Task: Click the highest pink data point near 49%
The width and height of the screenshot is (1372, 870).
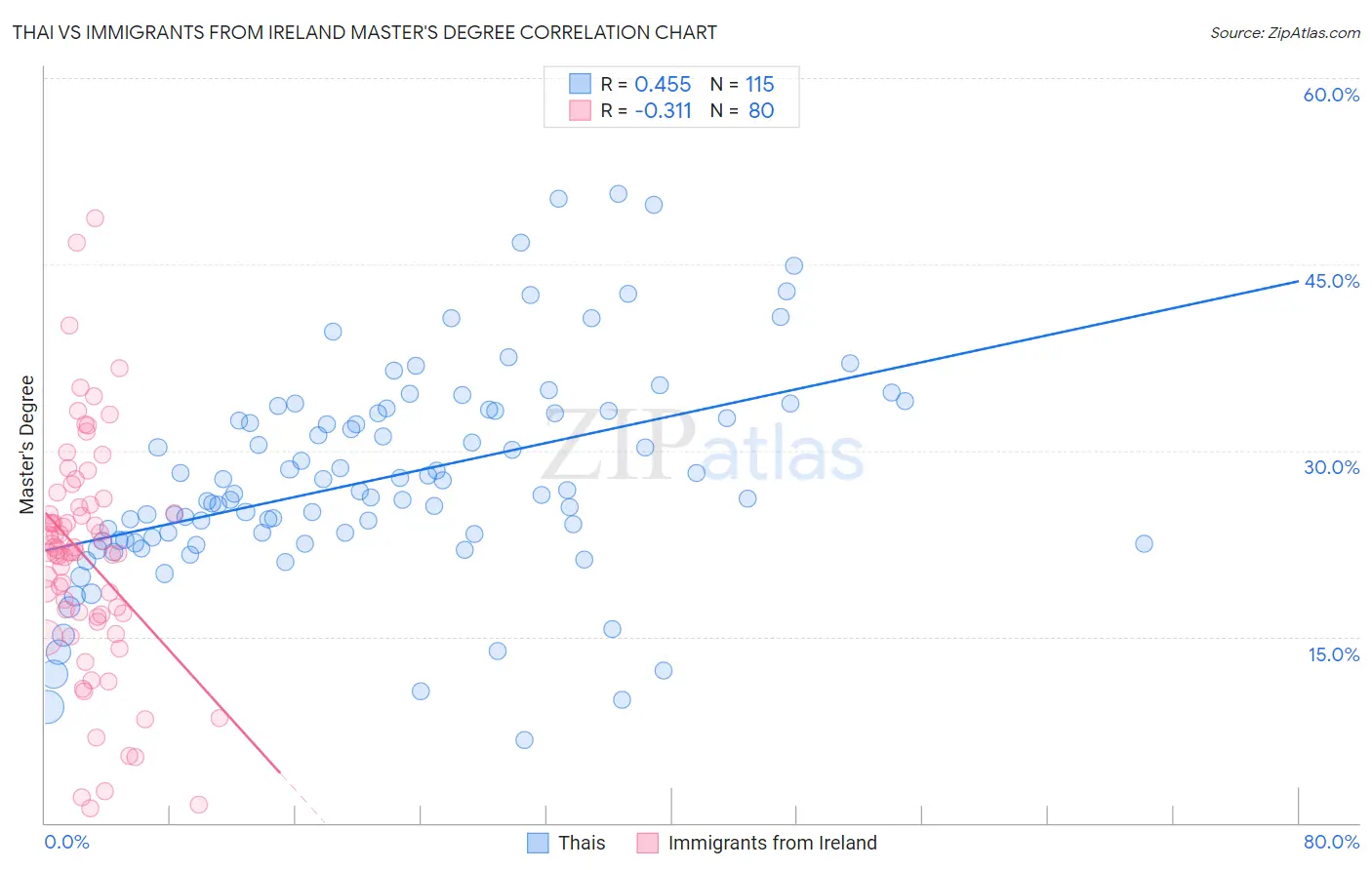Action: click(x=95, y=218)
